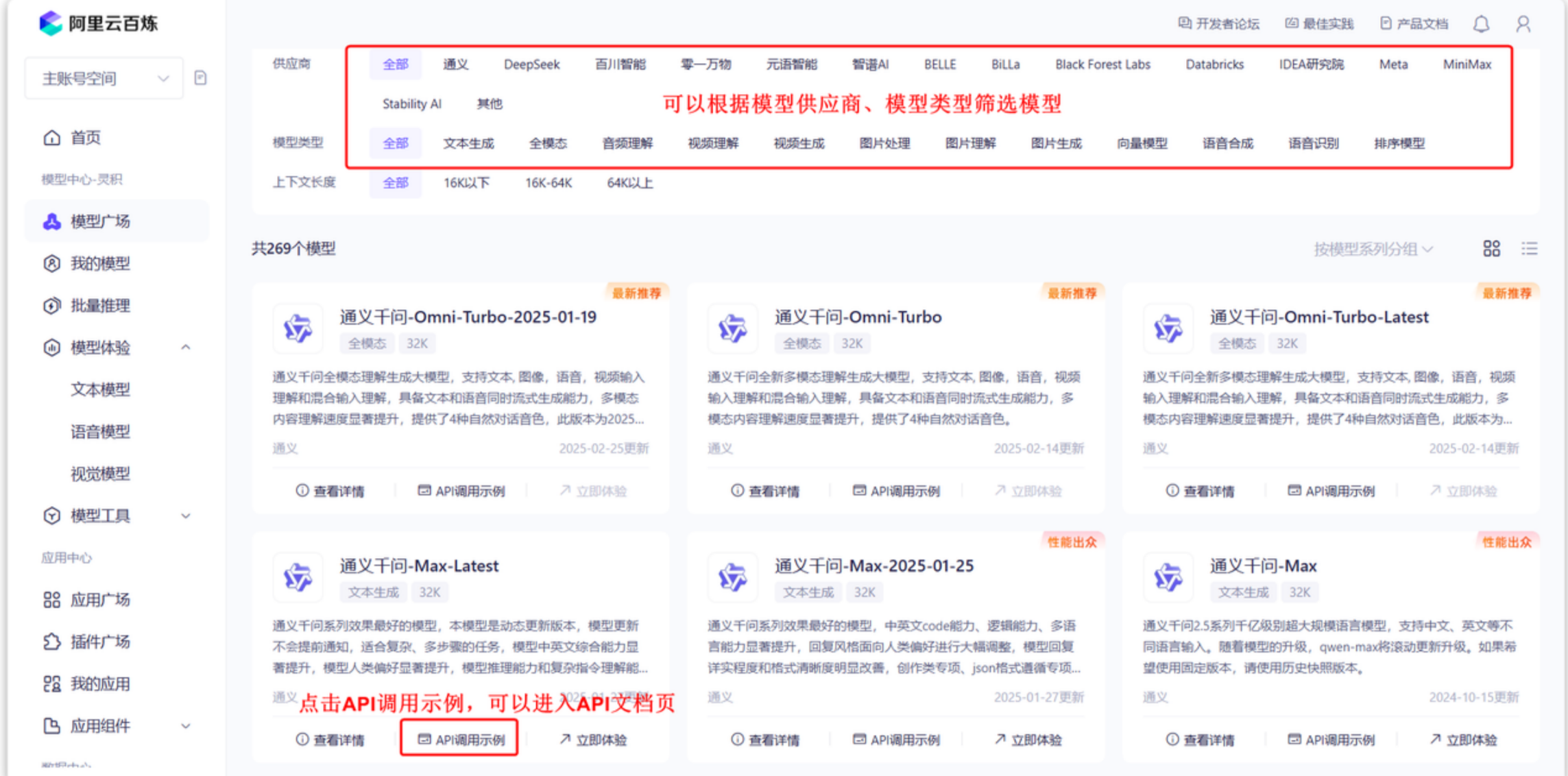Image resolution: width=1568 pixels, height=776 pixels.
Task: Collapse the 模型体验 sidebar section
Action: coord(186,348)
